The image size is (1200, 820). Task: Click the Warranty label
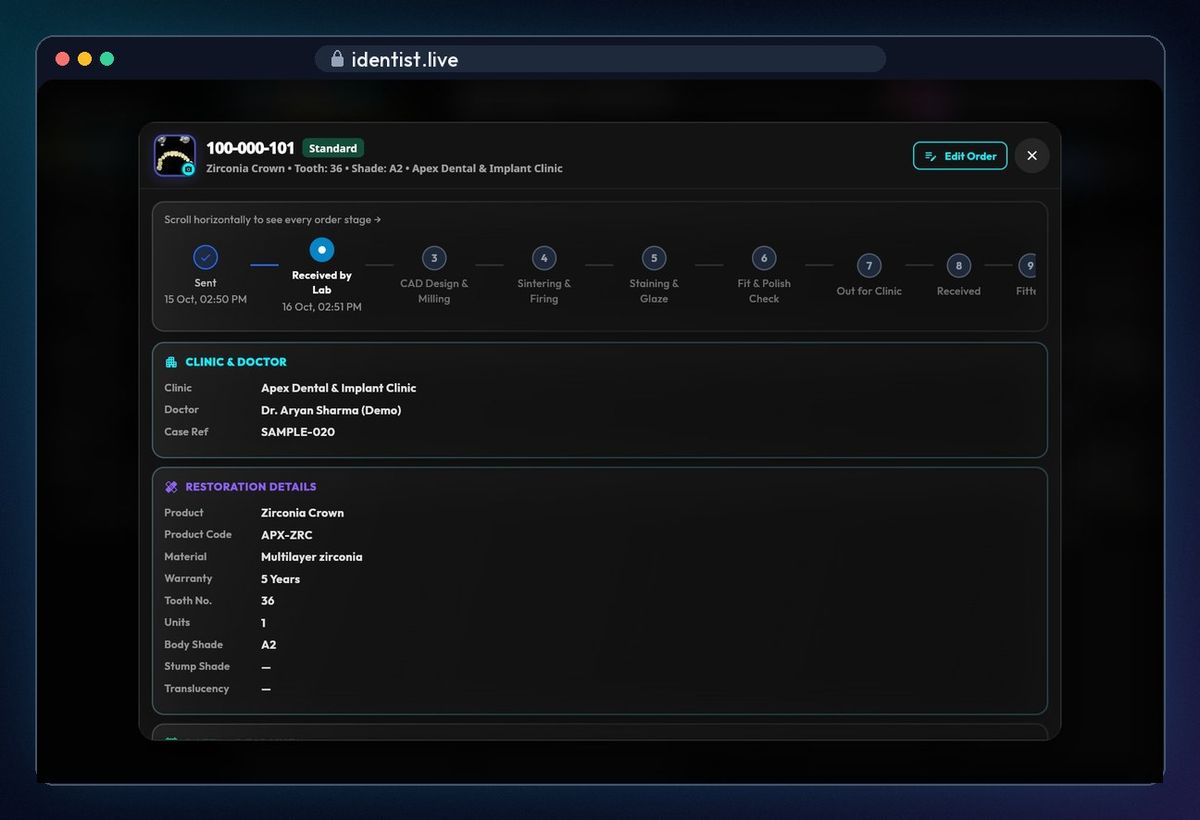(x=188, y=578)
